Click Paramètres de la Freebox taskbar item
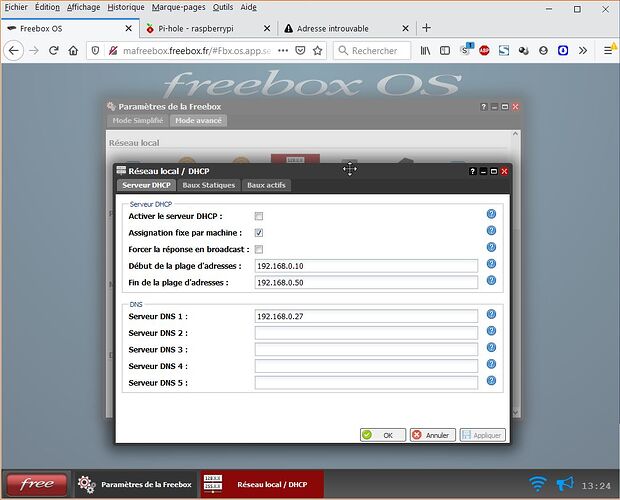 click(x=135, y=484)
